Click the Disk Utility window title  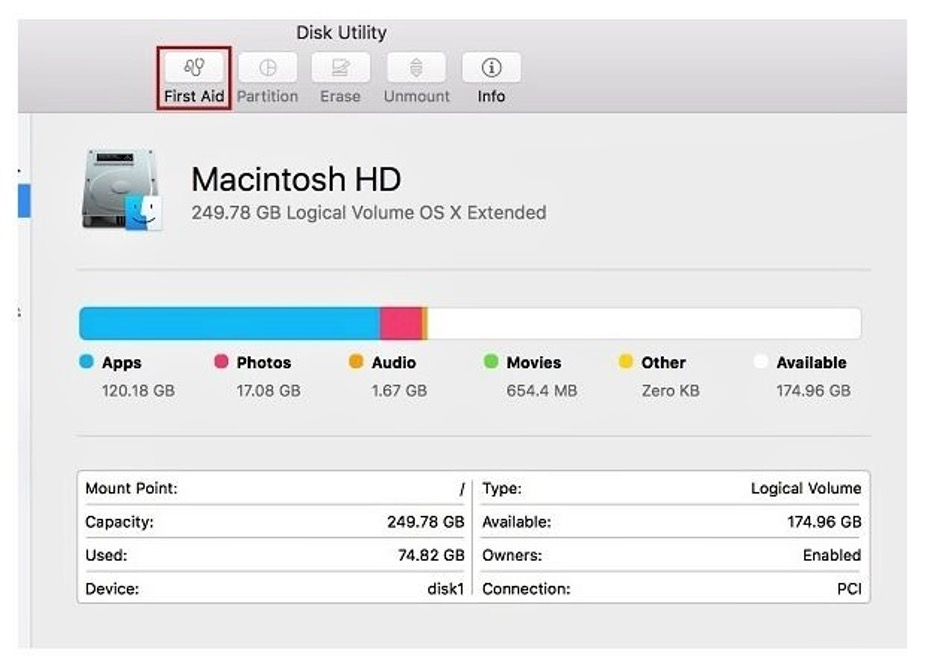tap(341, 33)
